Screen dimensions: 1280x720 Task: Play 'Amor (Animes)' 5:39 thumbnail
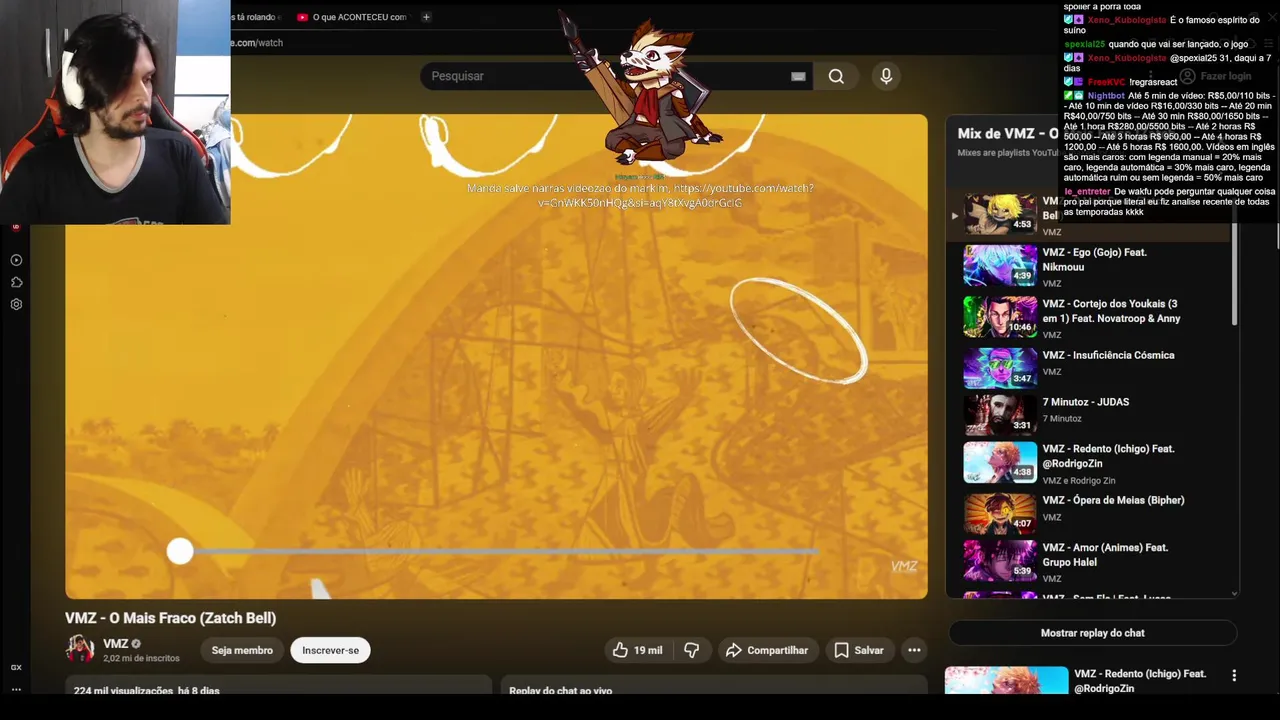pos(1000,560)
